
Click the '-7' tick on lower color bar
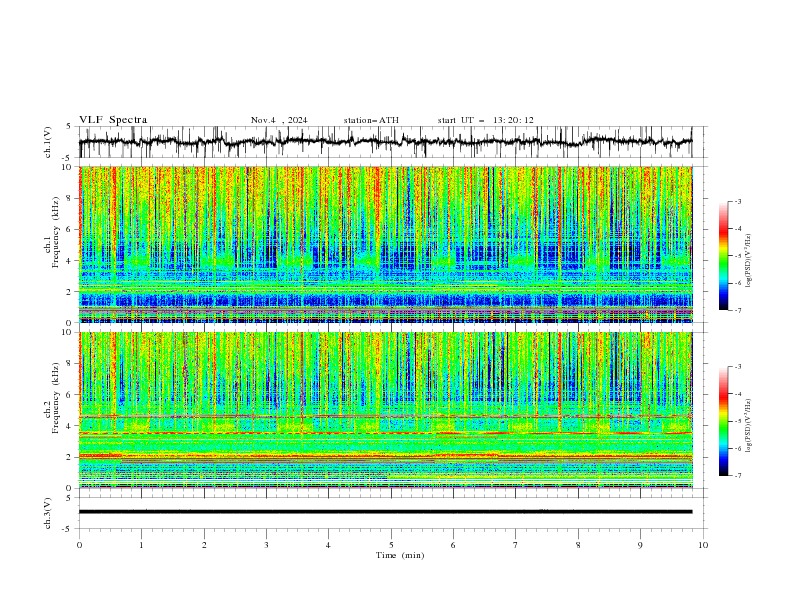[x=737, y=476]
